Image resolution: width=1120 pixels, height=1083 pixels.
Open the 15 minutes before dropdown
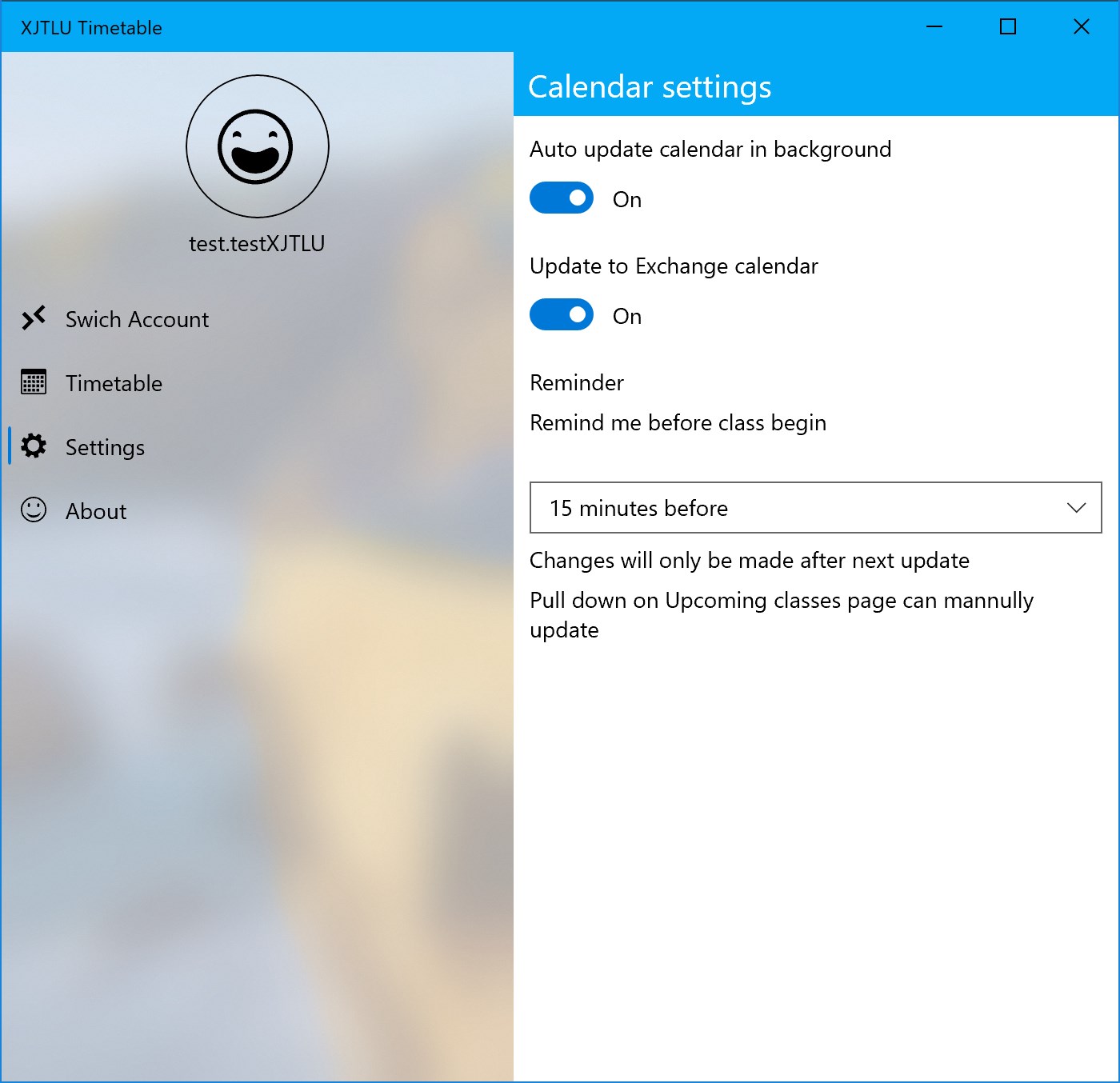point(815,507)
